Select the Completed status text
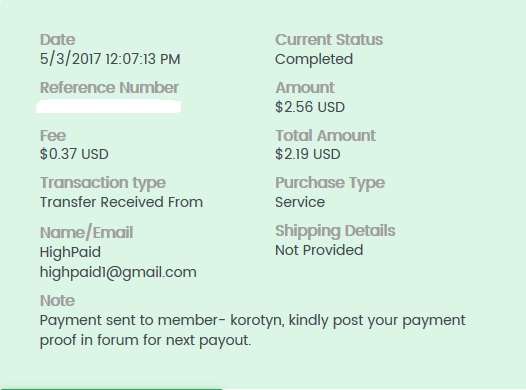 coord(314,60)
